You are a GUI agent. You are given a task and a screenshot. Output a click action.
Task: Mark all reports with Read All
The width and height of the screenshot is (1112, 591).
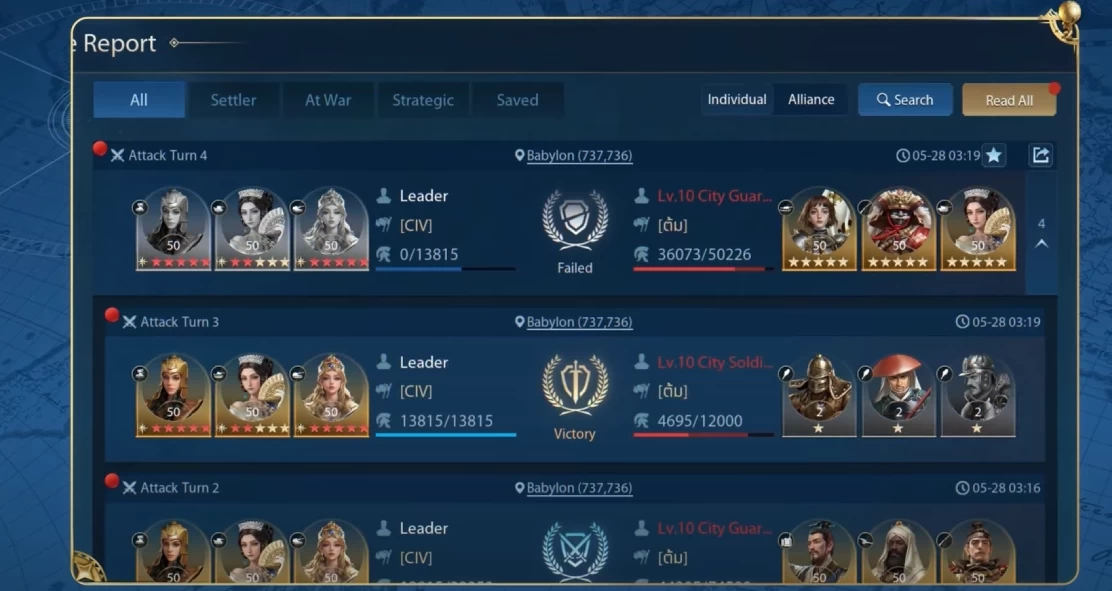pyautogui.click(x=1009, y=101)
